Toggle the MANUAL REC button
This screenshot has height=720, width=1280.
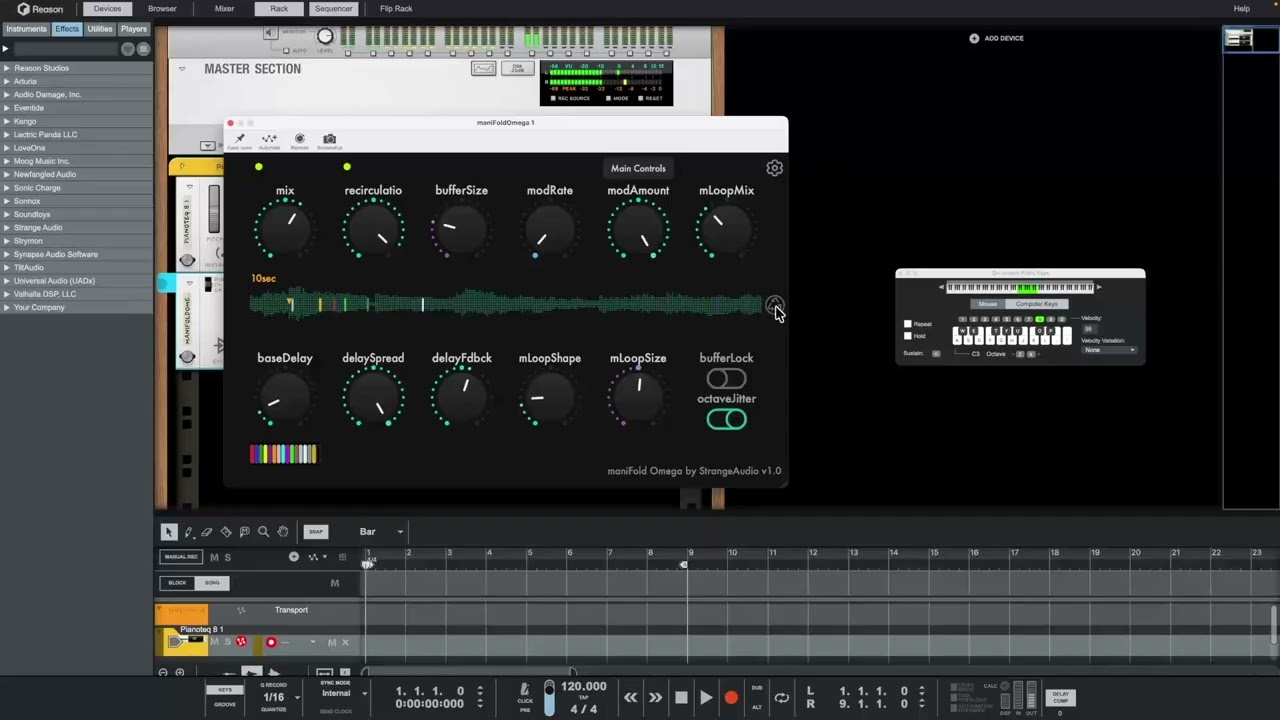click(x=181, y=557)
